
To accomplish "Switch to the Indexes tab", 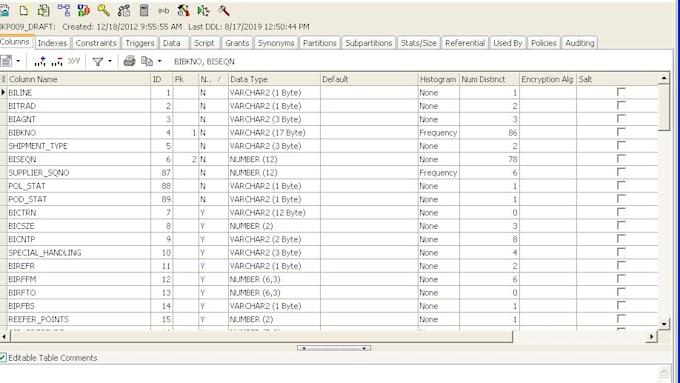I will click(x=52, y=43).
